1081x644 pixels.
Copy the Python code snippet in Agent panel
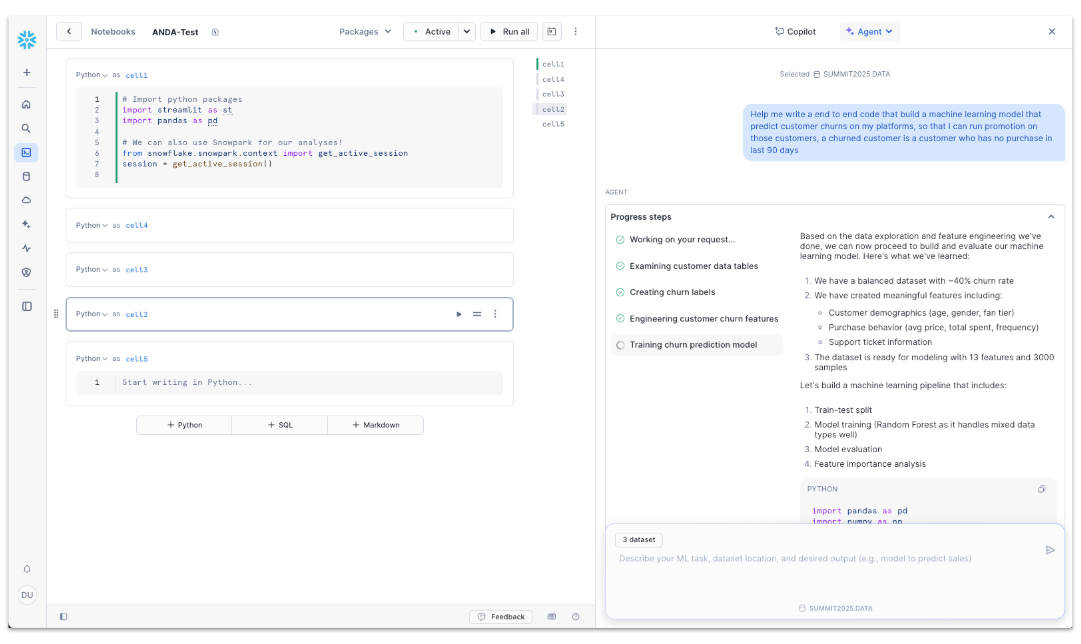1041,488
